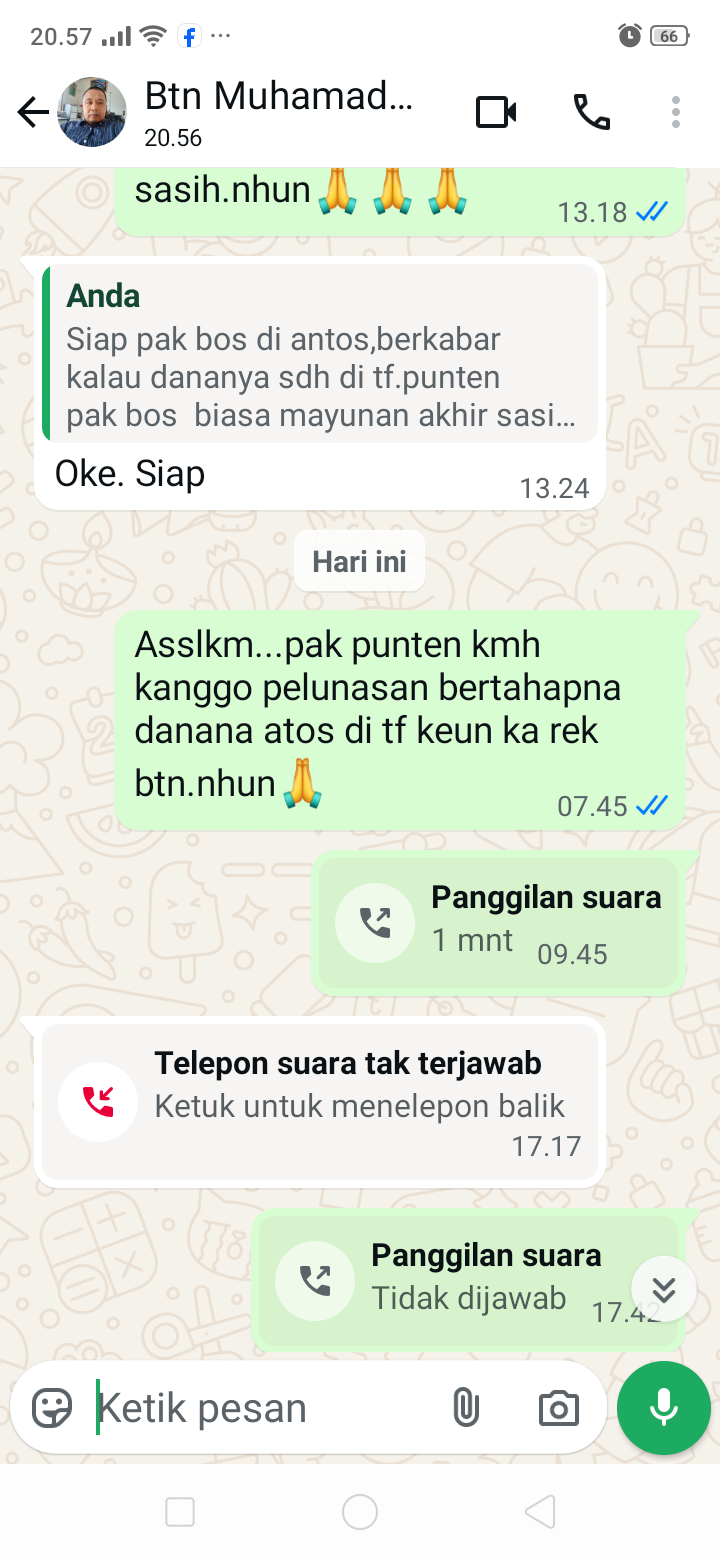This screenshot has width=720, height=1560.
Task: Open contact info for Btn Muhamad
Action: pos(278,114)
